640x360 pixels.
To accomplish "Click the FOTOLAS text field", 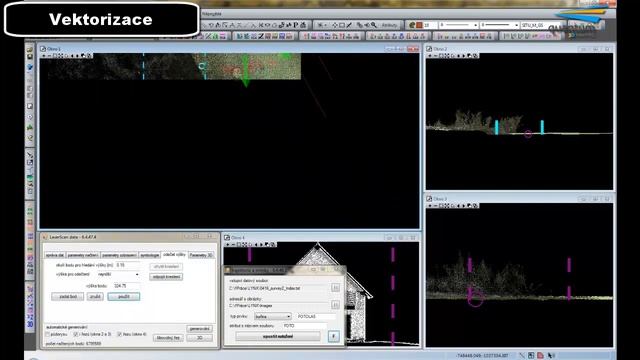I will [316, 316].
